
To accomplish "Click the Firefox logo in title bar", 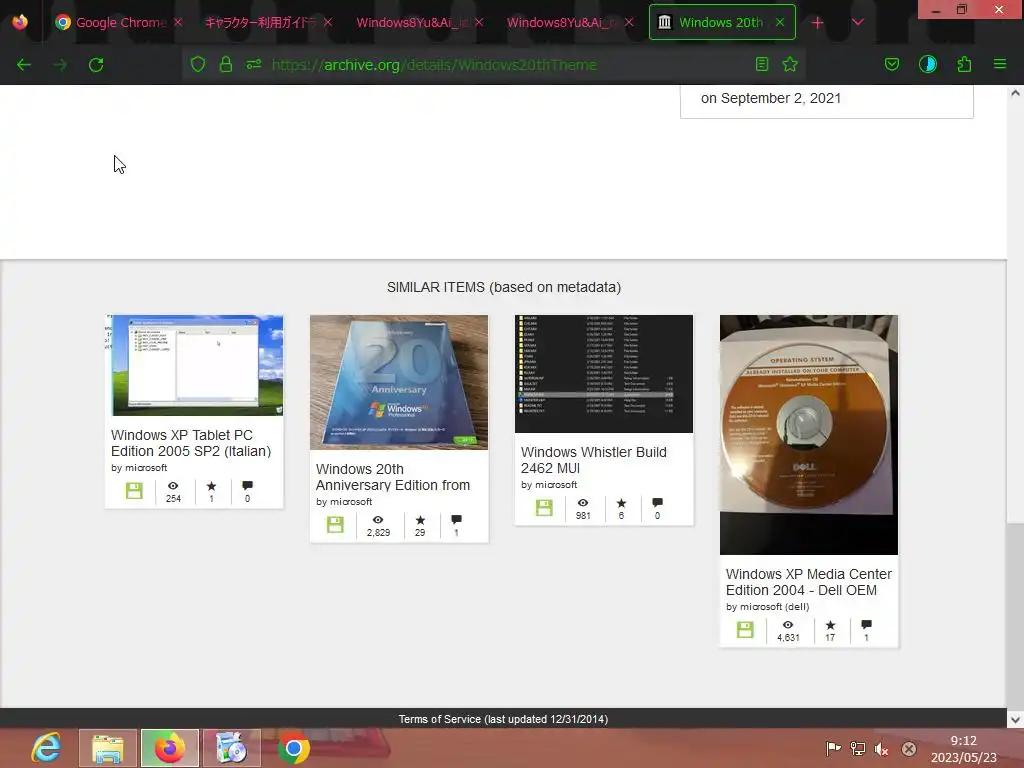I will [20, 22].
